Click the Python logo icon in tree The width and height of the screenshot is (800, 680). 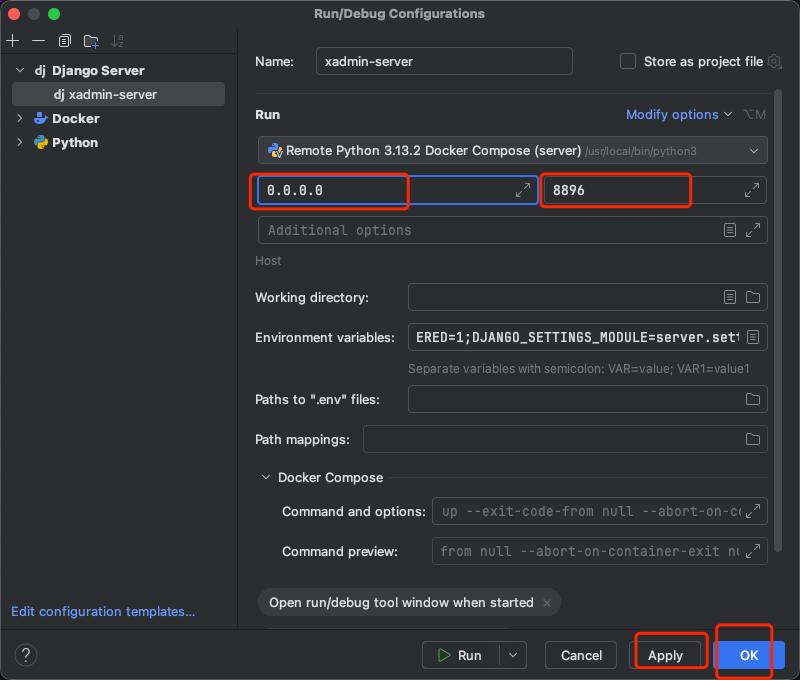[41, 142]
